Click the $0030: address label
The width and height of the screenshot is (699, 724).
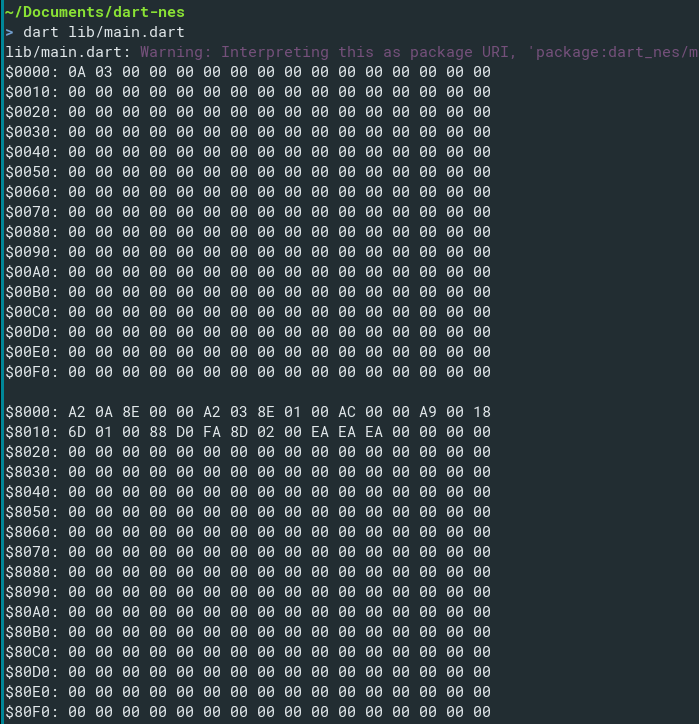32,132
